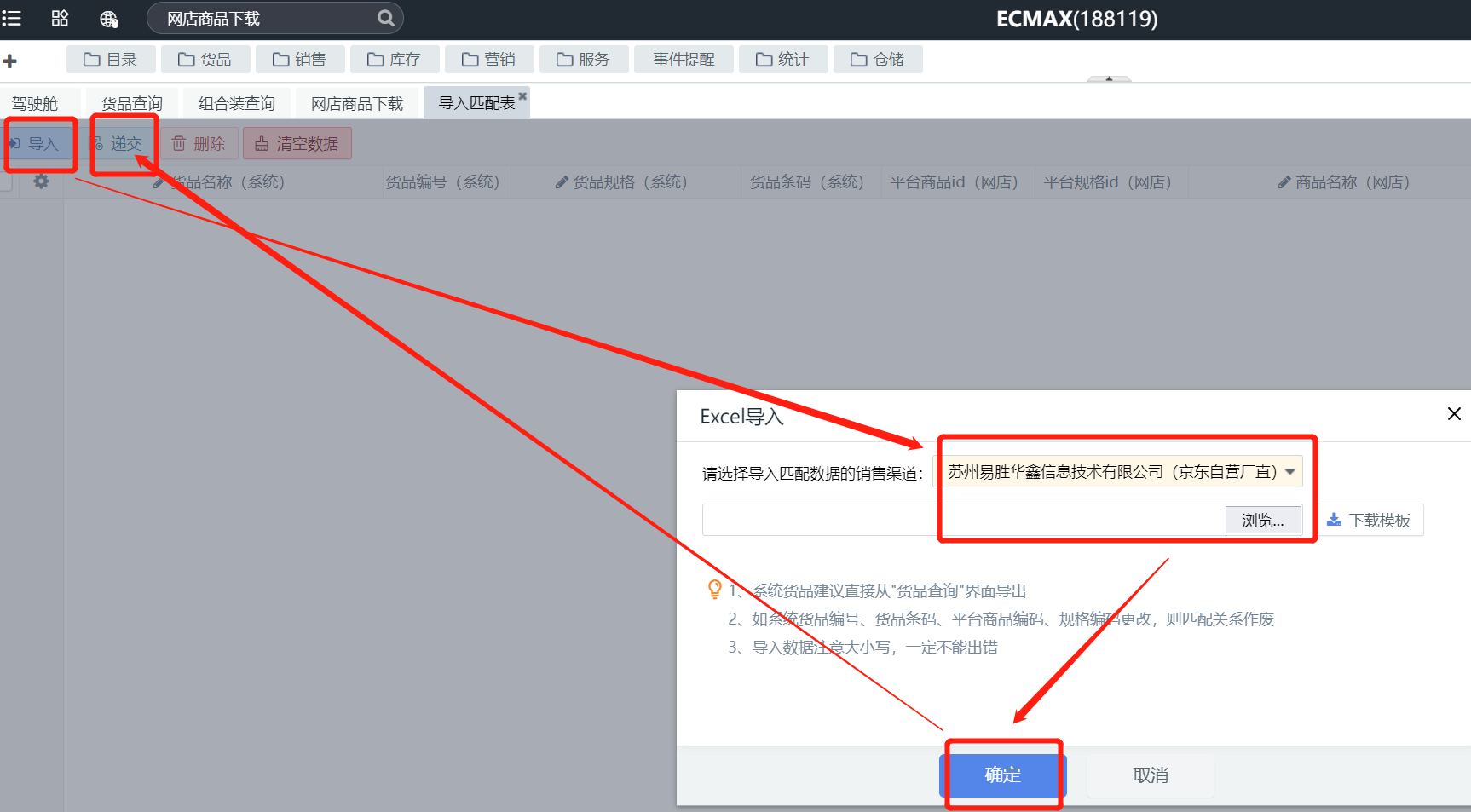The height and width of the screenshot is (812, 1471).
Task: Click the 下载模板 link
Action: [1370, 520]
